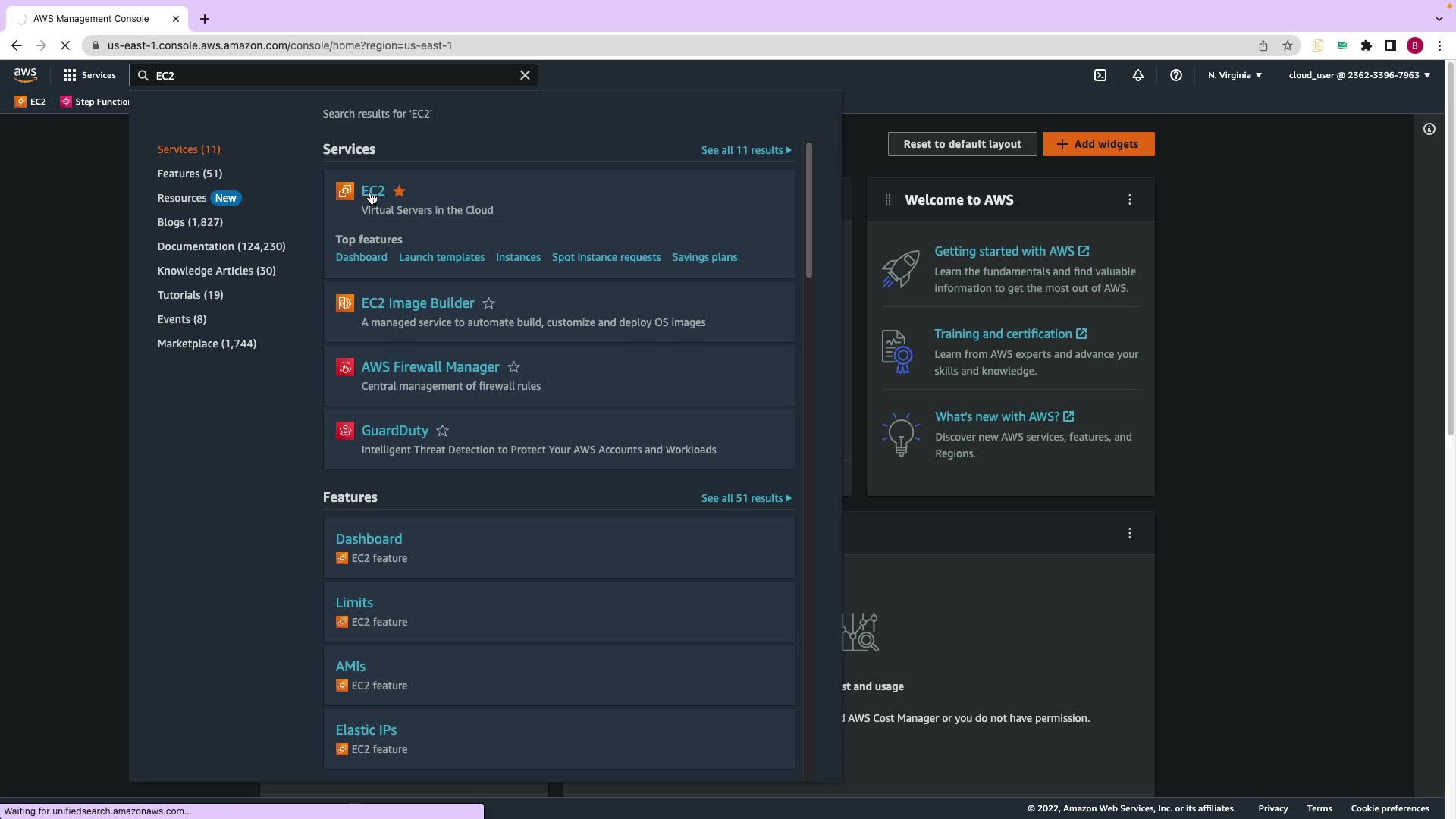Click the AWS logo home icon

[x=25, y=74]
